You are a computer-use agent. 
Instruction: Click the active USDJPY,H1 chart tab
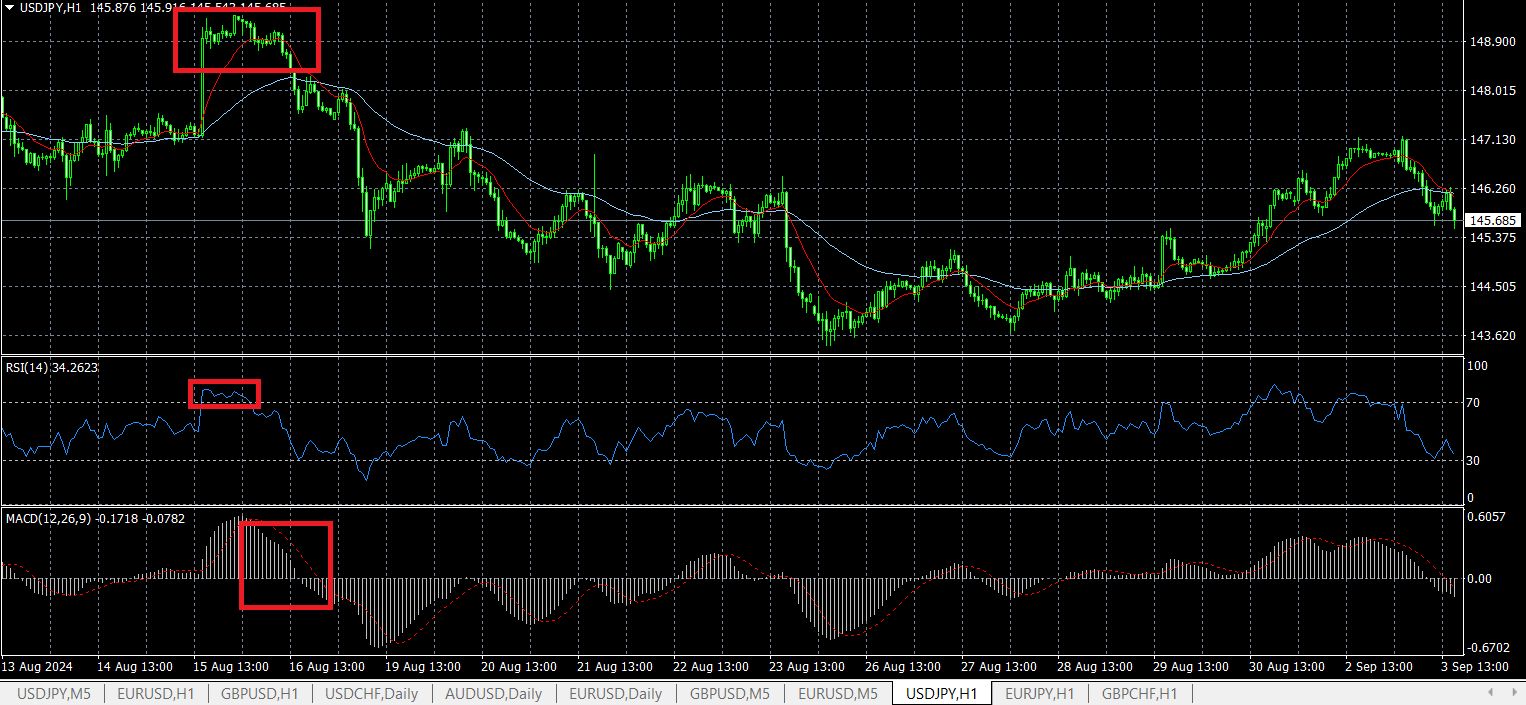pos(941,693)
